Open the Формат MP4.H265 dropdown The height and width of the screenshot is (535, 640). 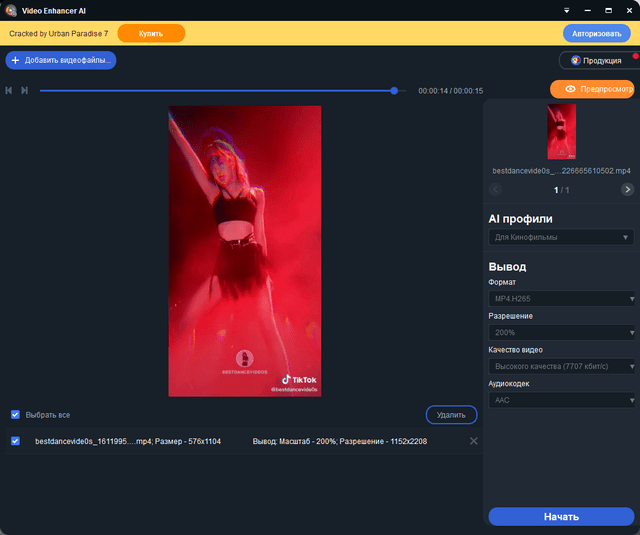(x=560, y=299)
